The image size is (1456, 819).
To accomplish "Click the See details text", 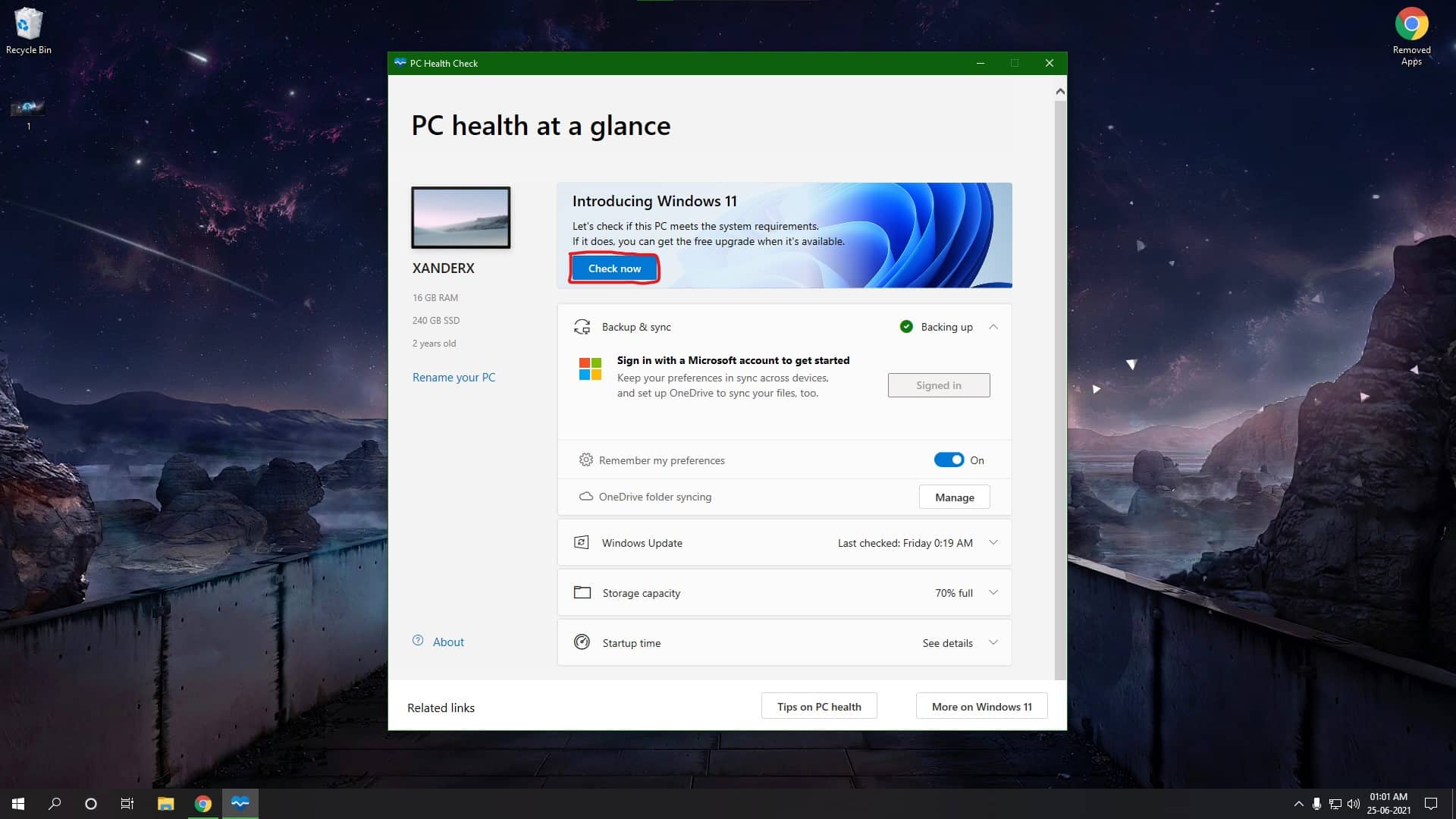I will [x=948, y=643].
